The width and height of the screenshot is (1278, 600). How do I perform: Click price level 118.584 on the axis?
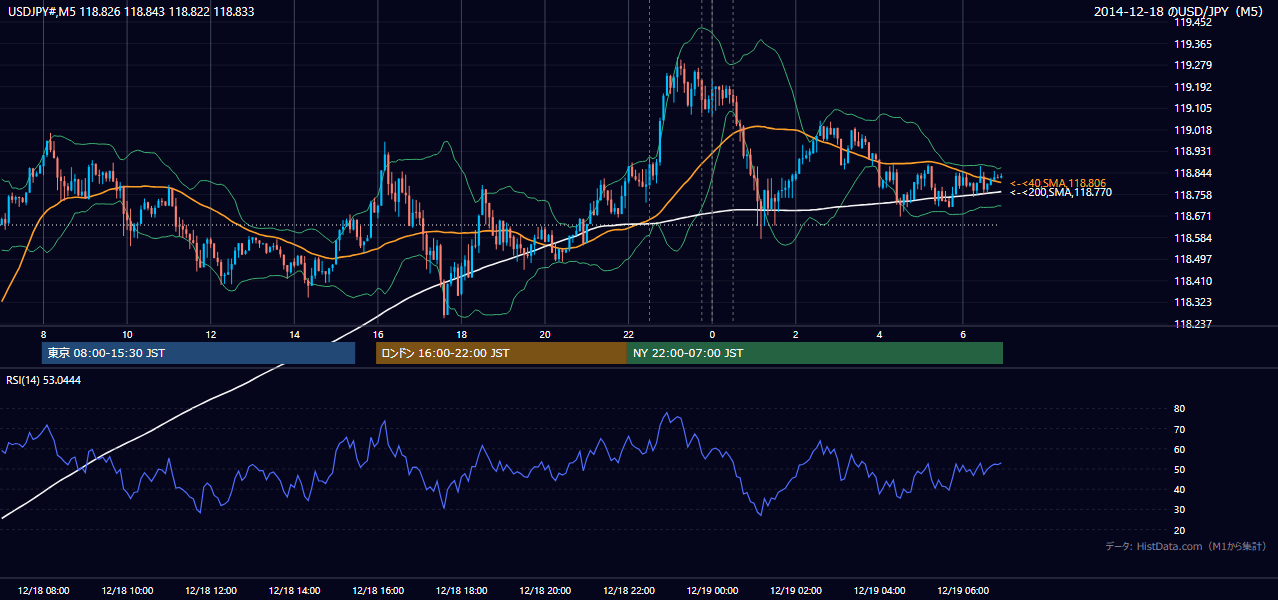(x=1193, y=238)
